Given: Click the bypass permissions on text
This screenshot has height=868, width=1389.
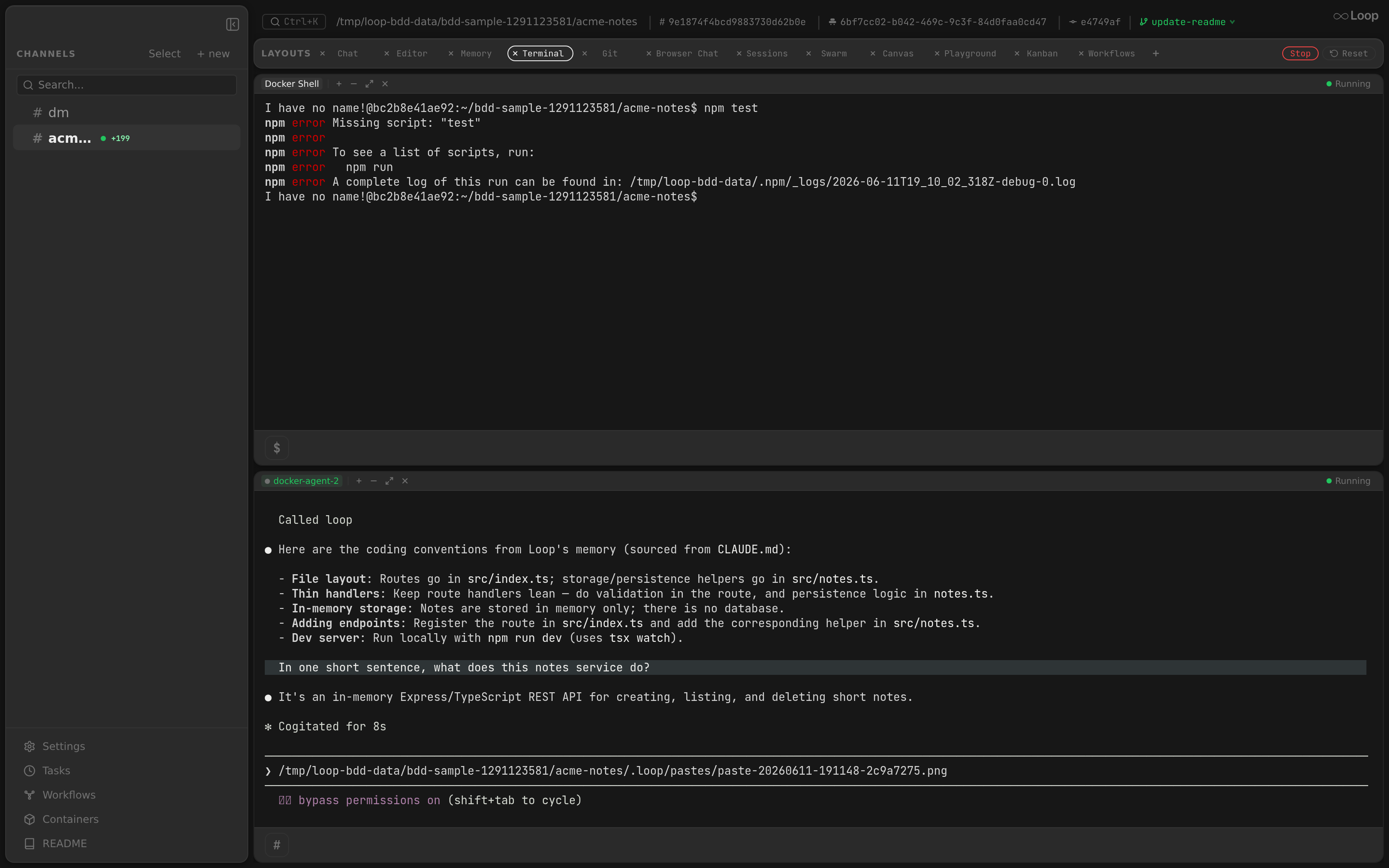Looking at the screenshot, I should (x=369, y=800).
